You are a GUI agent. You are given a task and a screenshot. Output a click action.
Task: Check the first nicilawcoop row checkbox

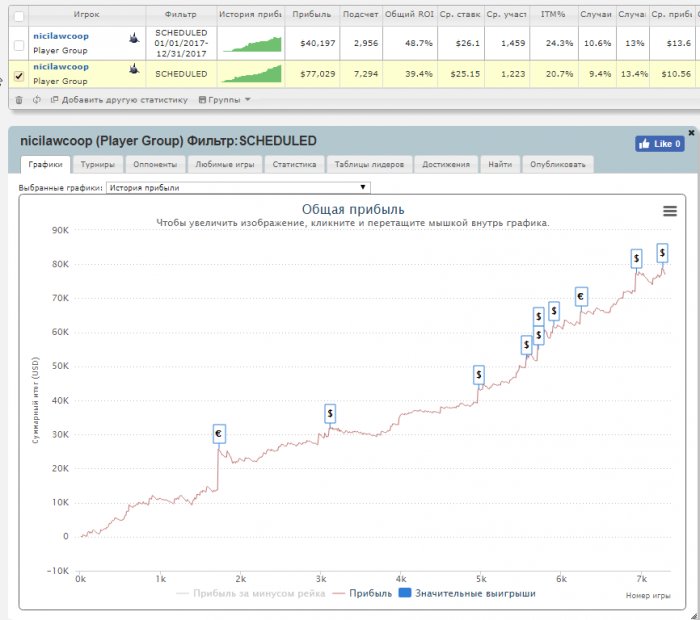pos(18,43)
